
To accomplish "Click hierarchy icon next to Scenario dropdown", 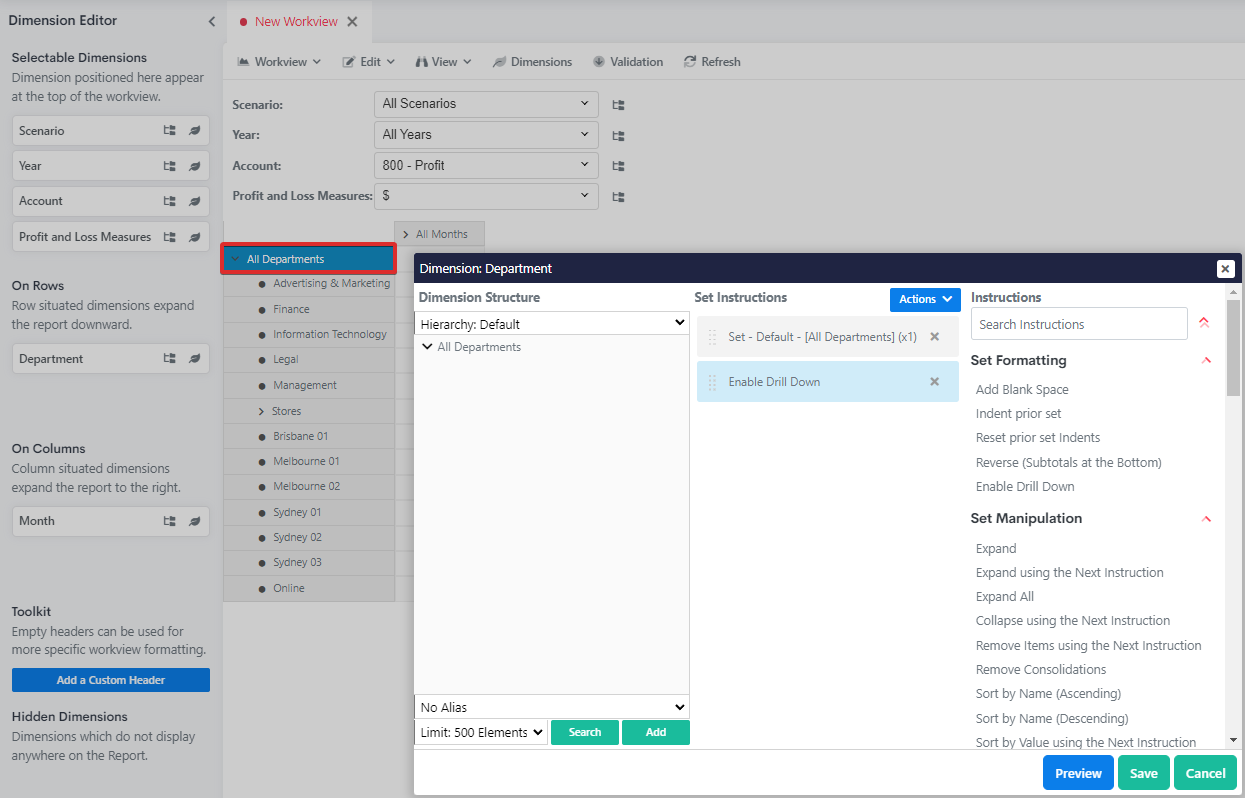I will [x=618, y=104].
